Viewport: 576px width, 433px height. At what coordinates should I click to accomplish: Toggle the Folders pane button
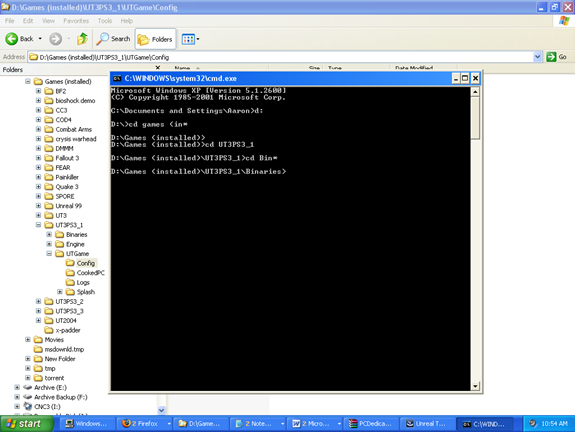[x=155, y=39]
